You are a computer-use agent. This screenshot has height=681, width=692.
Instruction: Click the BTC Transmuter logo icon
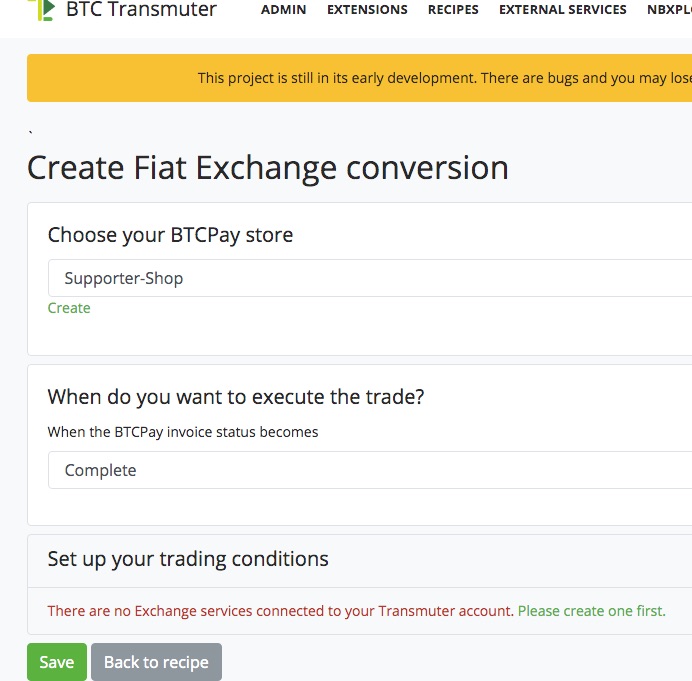[x=41, y=10]
